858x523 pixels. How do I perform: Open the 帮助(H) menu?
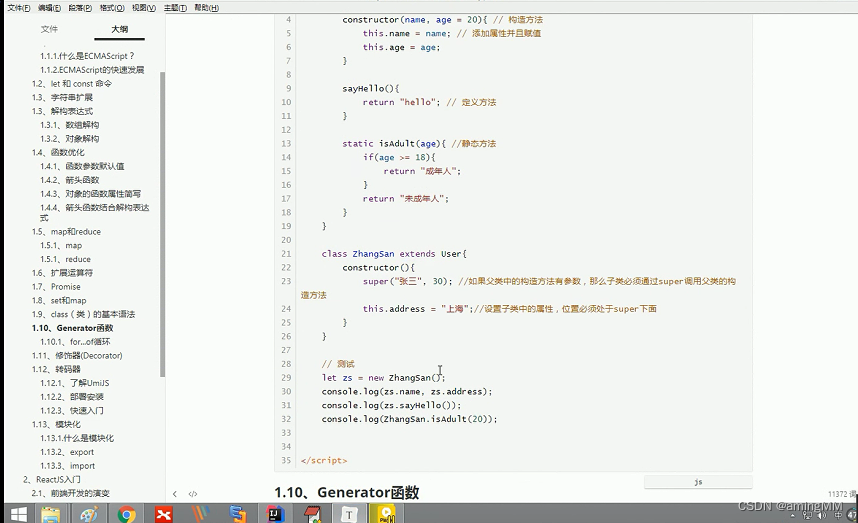tap(207, 8)
